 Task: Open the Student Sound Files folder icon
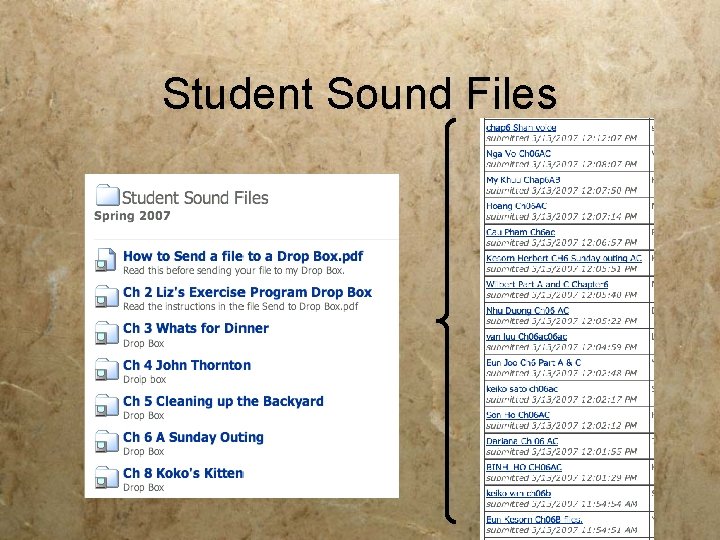coord(107,195)
